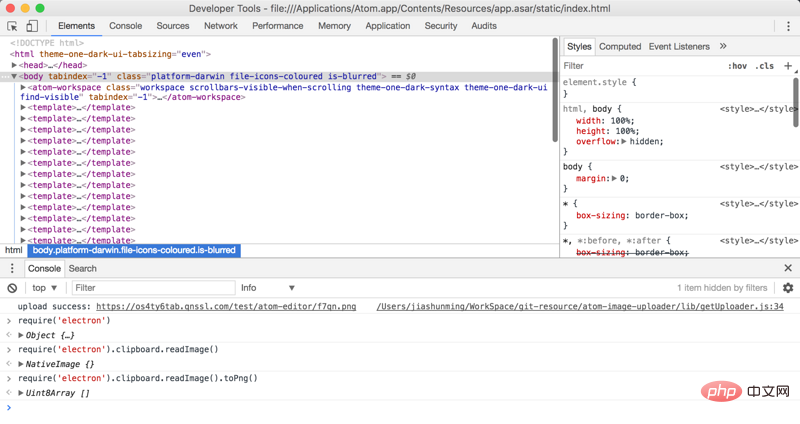This screenshot has width=800, height=424.
Task: Open the top execution context dropdown
Action: coord(44,288)
